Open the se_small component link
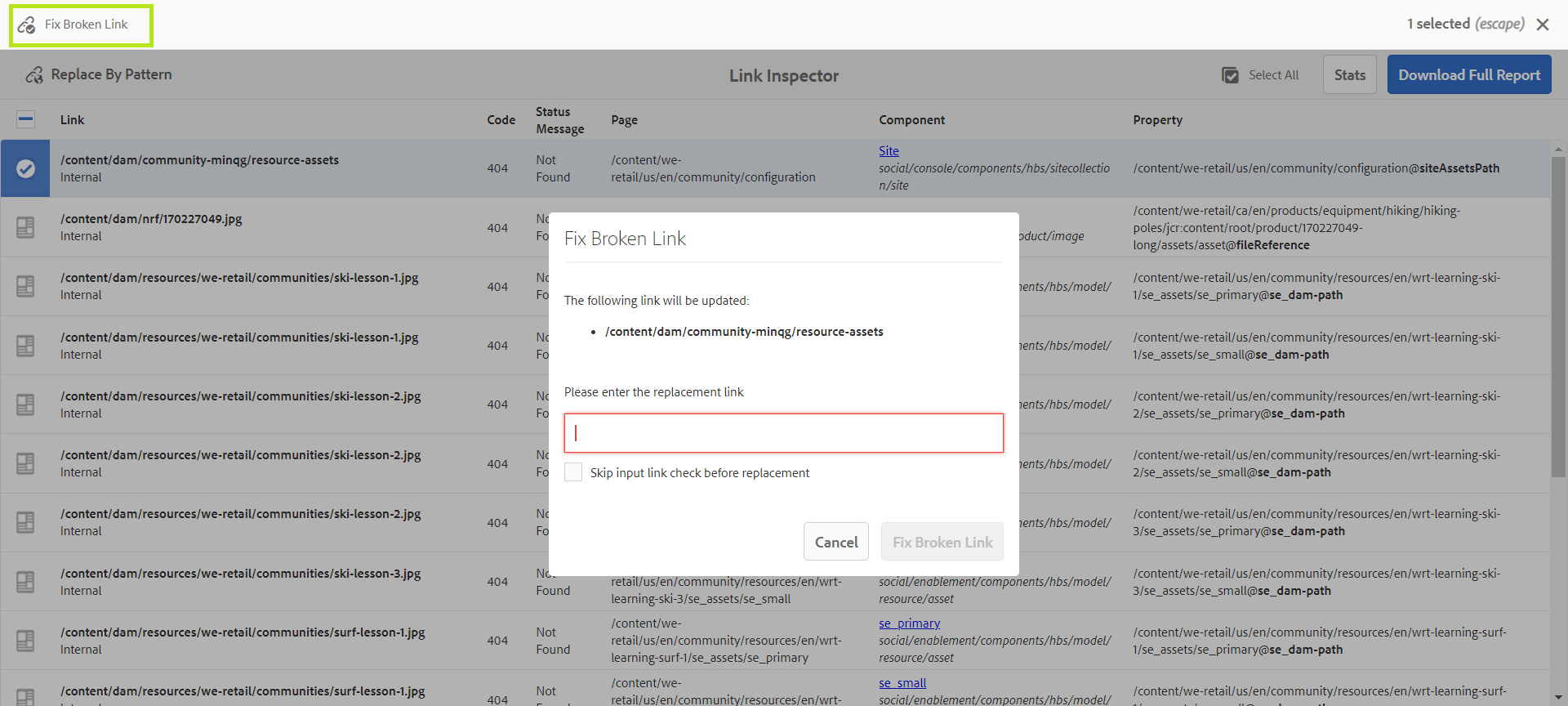Image resolution: width=1568 pixels, height=706 pixels. click(x=902, y=683)
